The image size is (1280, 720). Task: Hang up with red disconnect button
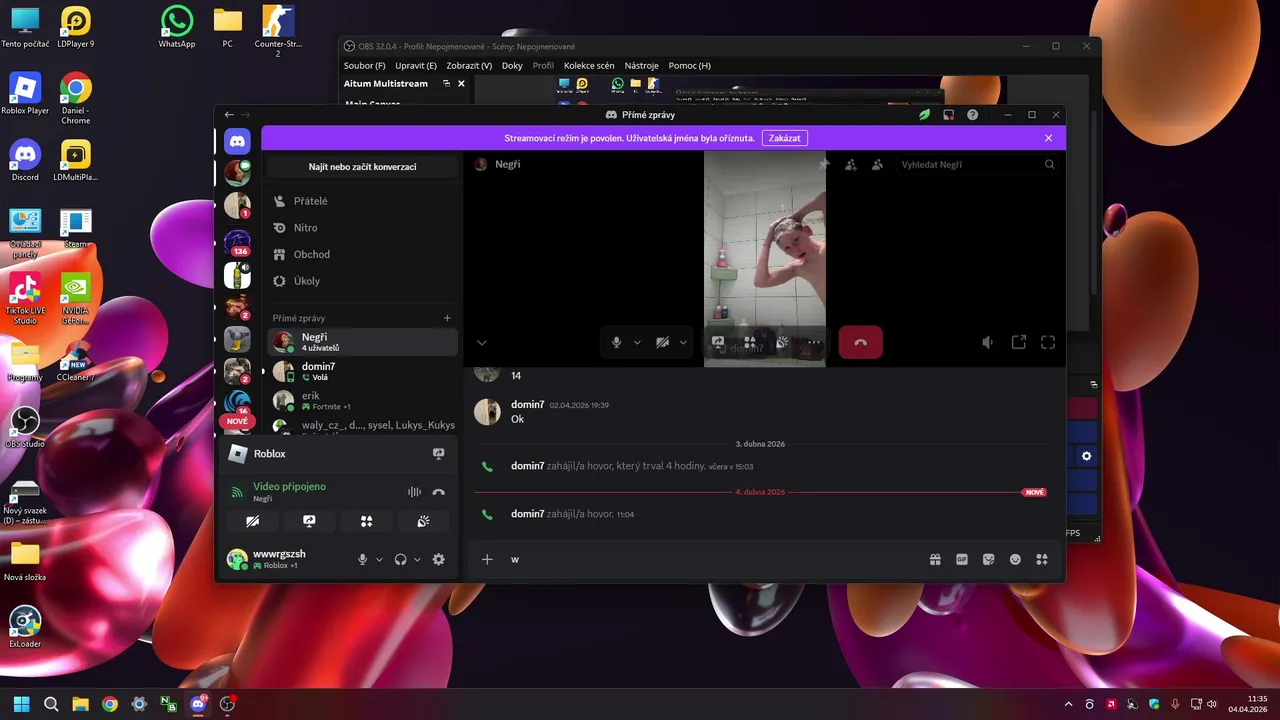tap(860, 342)
